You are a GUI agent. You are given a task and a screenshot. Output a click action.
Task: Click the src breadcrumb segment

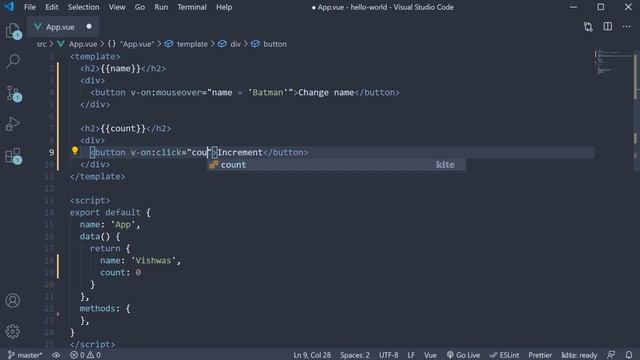tap(41, 44)
